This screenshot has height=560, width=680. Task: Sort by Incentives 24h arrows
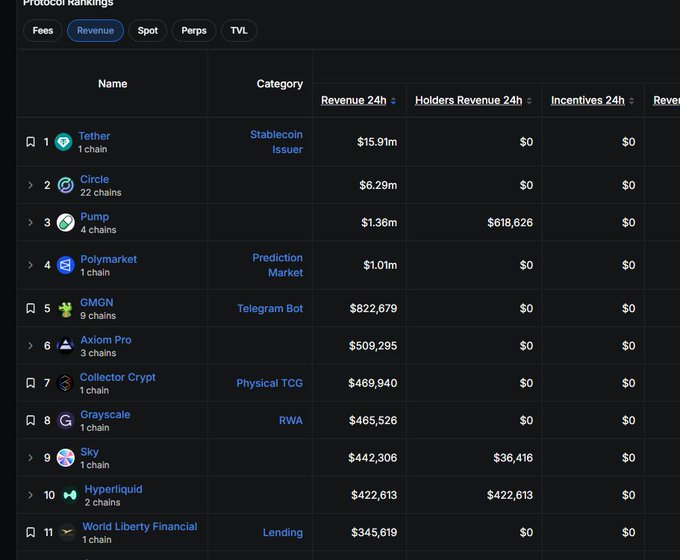pos(631,101)
